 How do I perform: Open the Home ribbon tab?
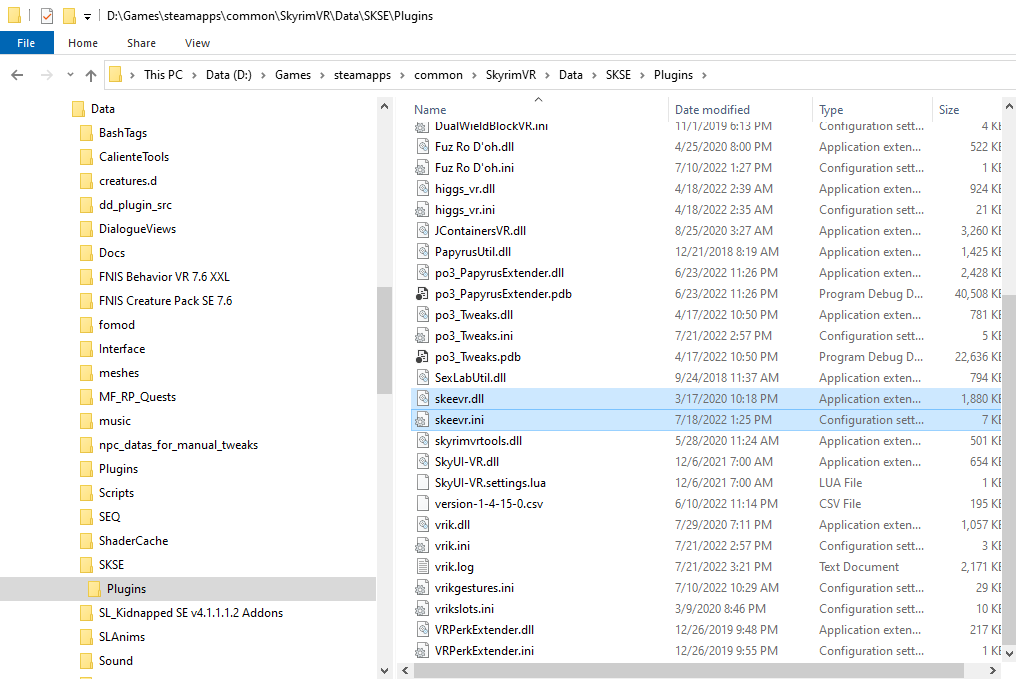[x=83, y=43]
